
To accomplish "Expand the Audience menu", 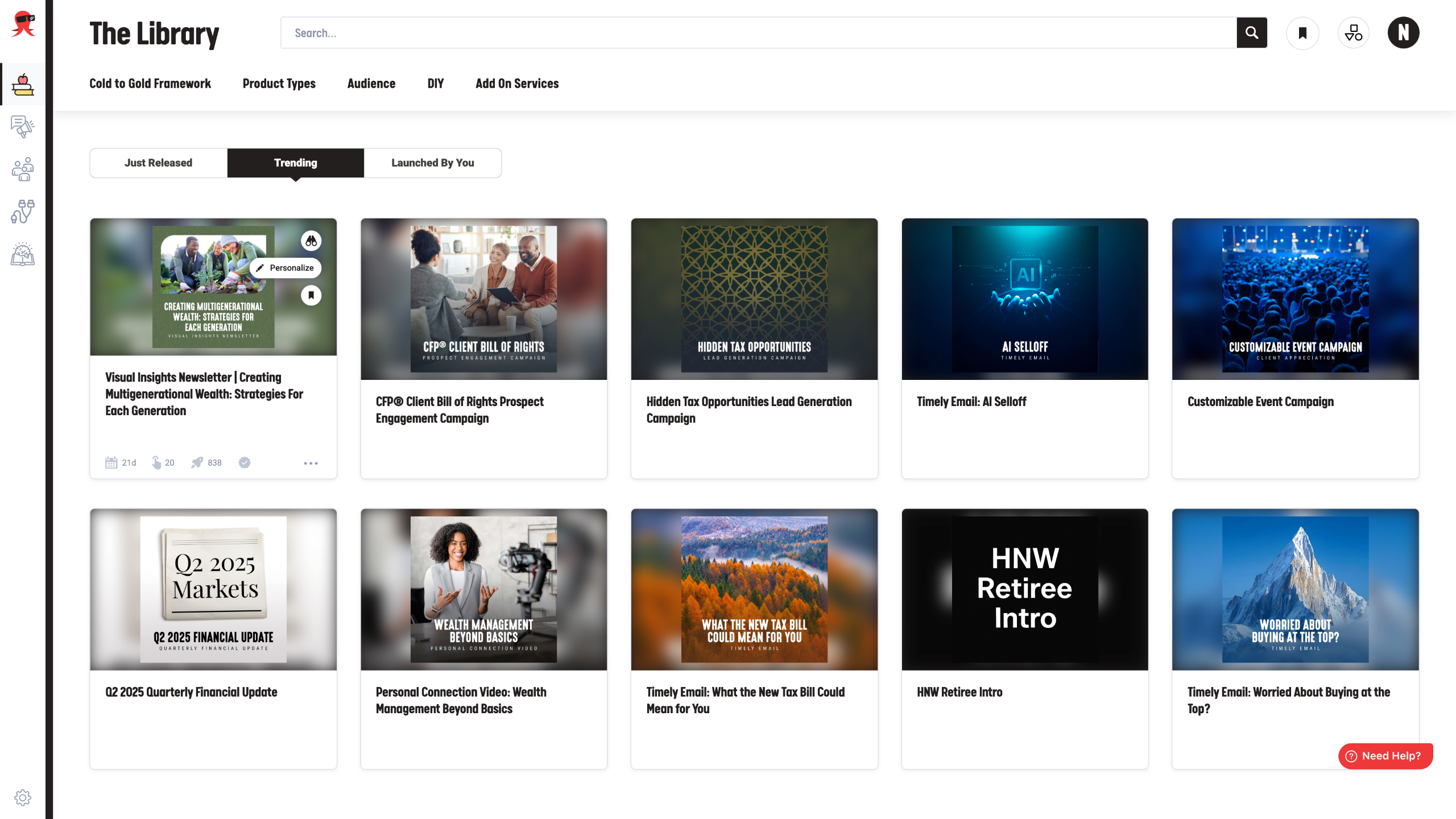I will coord(371,84).
